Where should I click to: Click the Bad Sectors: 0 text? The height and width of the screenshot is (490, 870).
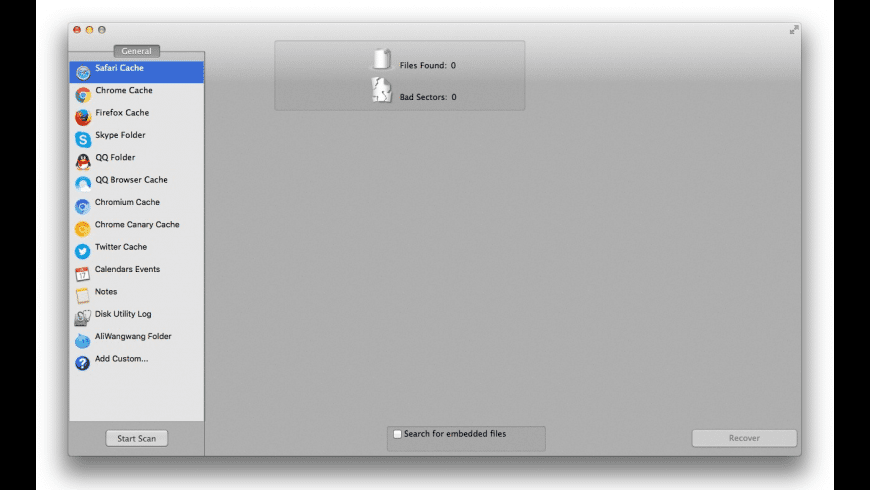coord(428,97)
